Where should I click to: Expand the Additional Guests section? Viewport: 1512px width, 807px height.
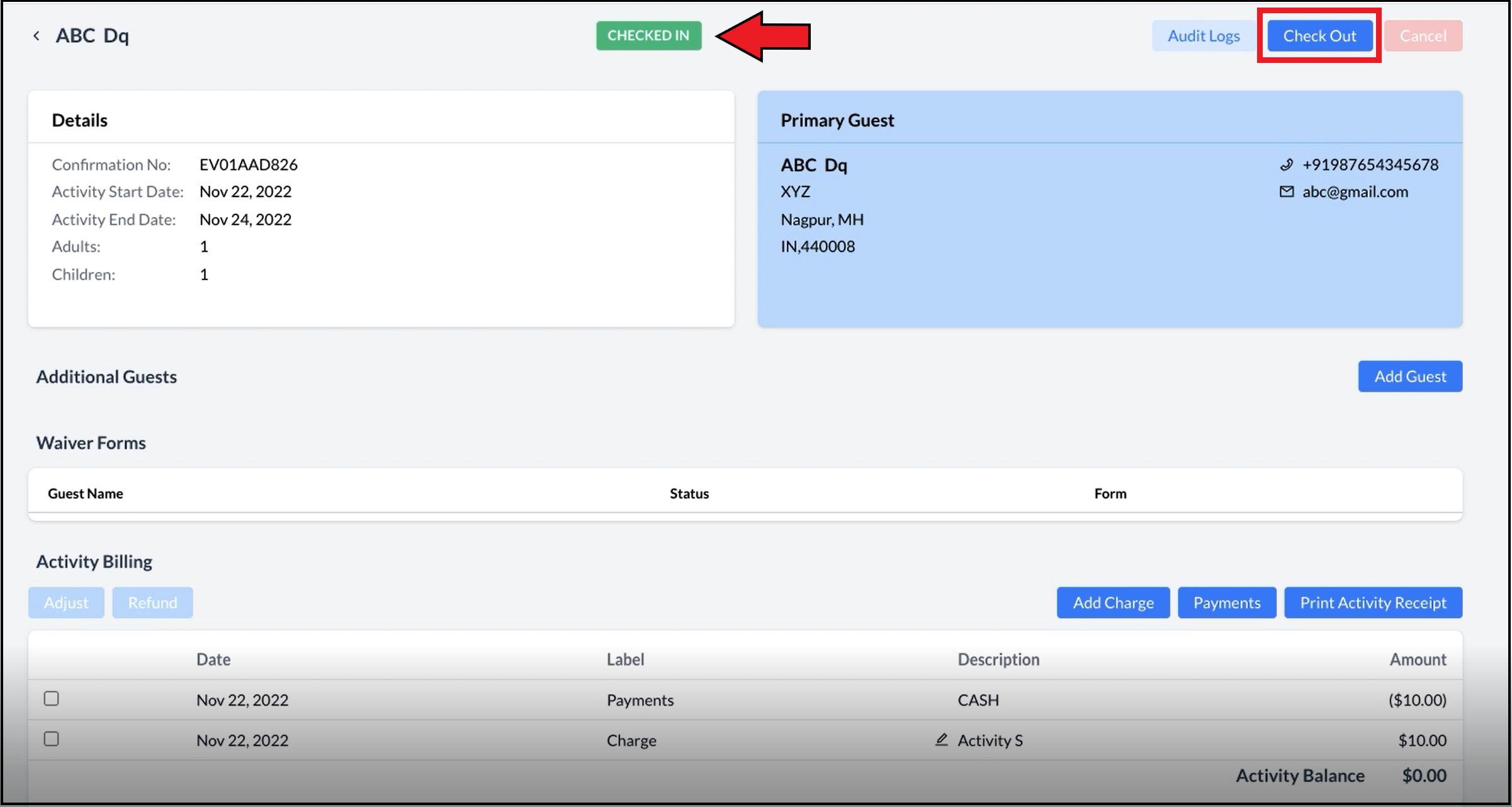[107, 376]
